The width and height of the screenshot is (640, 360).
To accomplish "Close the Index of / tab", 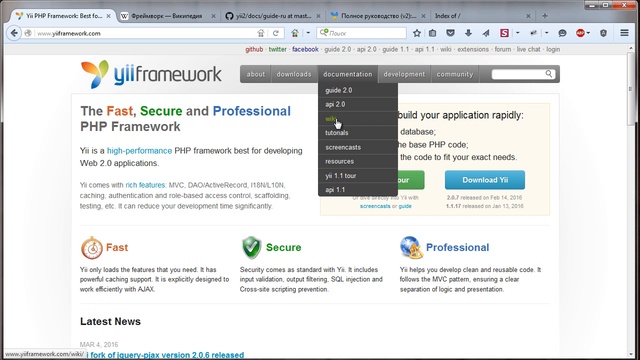I will (x=528, y=16).
